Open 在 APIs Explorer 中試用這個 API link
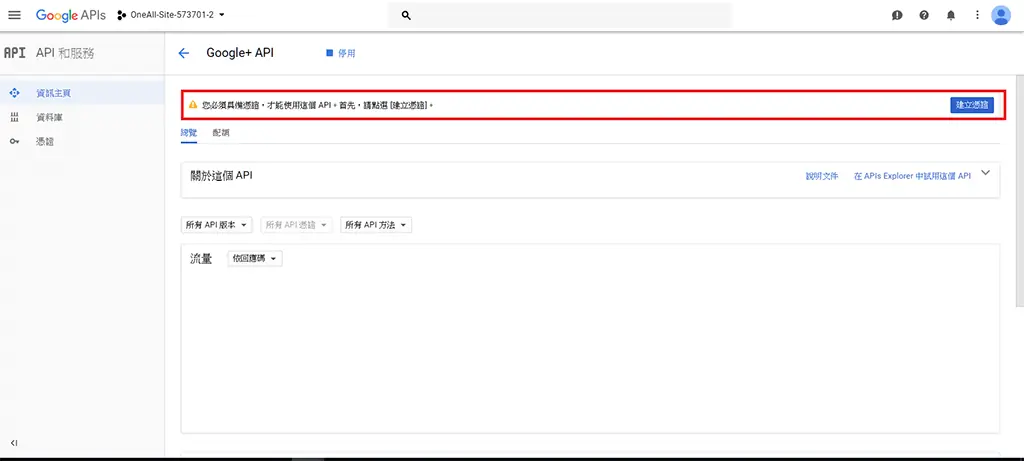1024x461 pixels. tap(912, 176)
